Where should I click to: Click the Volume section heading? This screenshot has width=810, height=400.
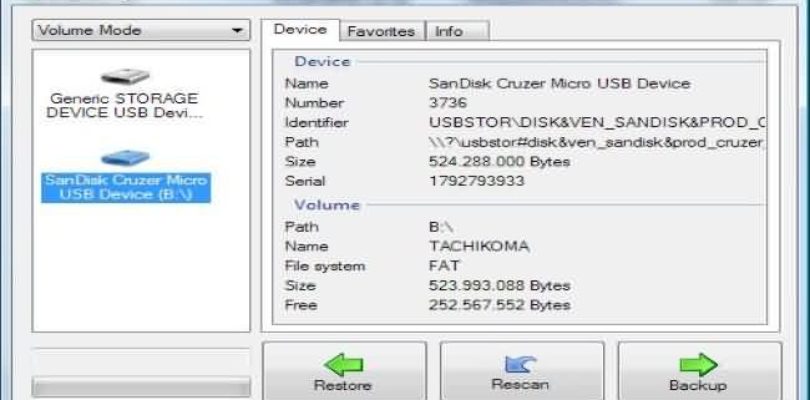(x=327, y=205)
